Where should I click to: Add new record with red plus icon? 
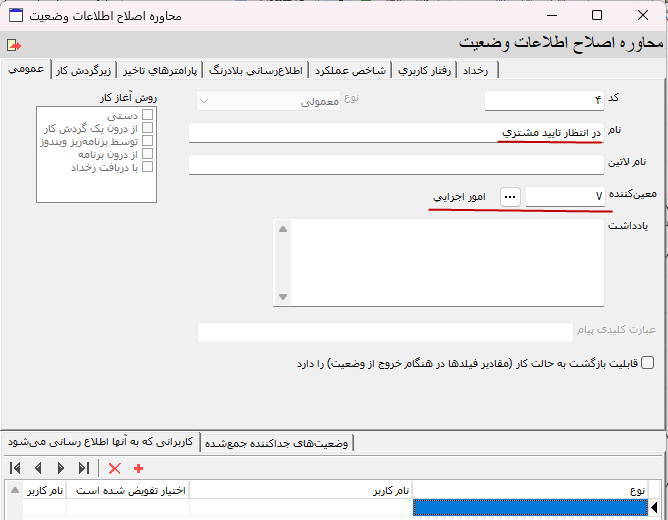138,468
